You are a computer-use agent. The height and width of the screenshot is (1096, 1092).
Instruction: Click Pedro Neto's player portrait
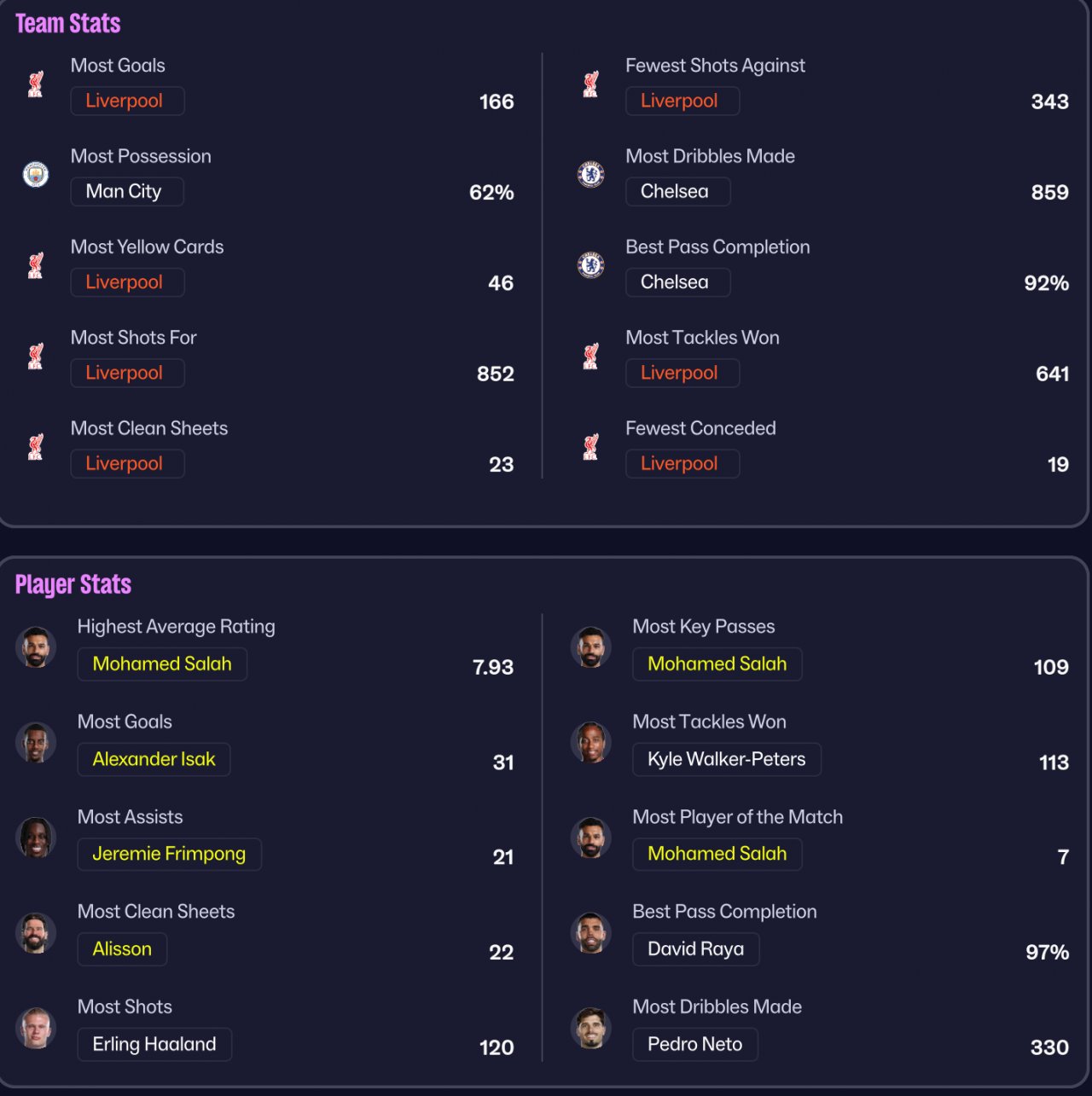pyautogui.click(x=590, y=1027)
